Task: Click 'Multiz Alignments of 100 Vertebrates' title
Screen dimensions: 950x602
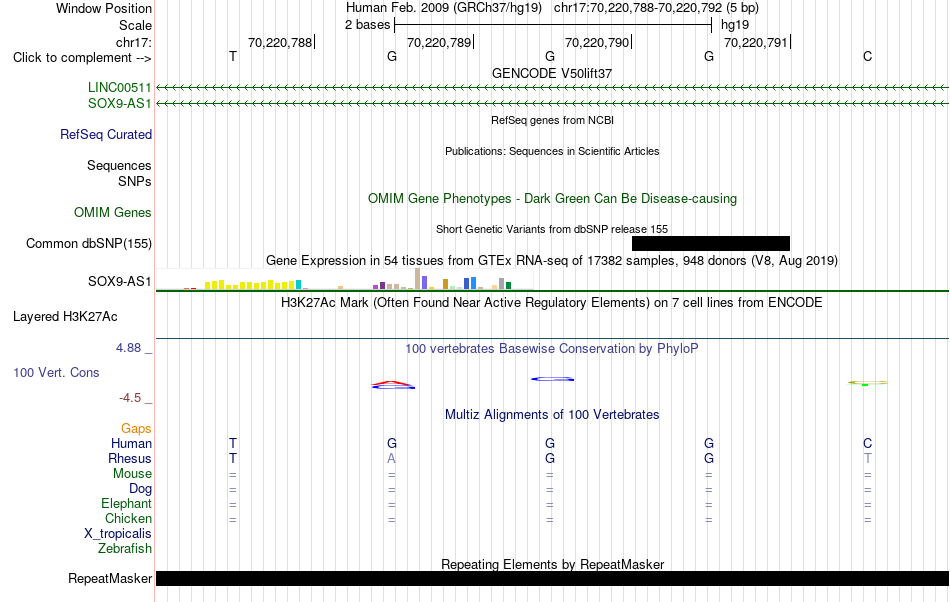Action: pos(552,414)
